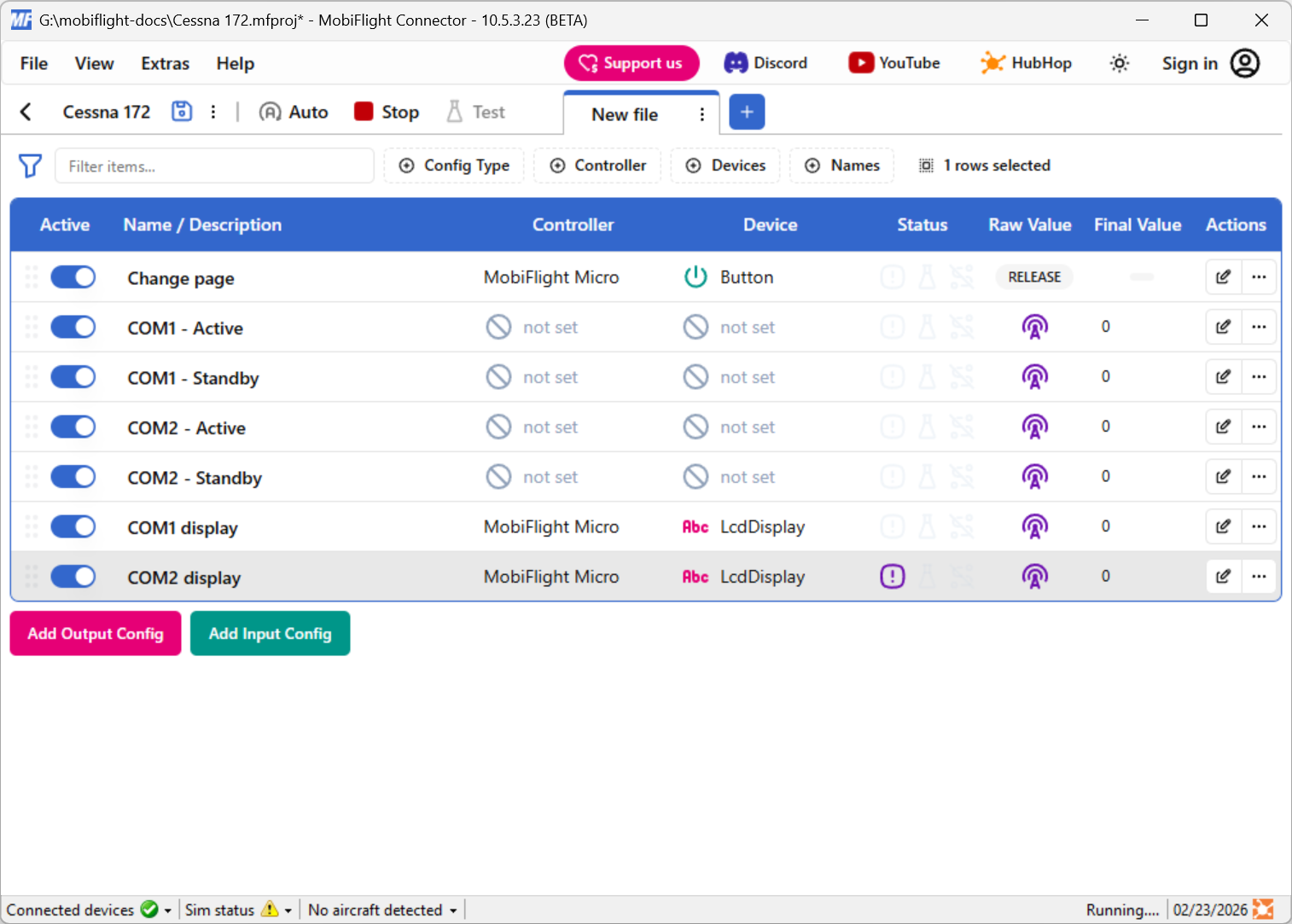Open the Extras menu
Viewport: 1292px width, 924px height.
coord(164,63)
